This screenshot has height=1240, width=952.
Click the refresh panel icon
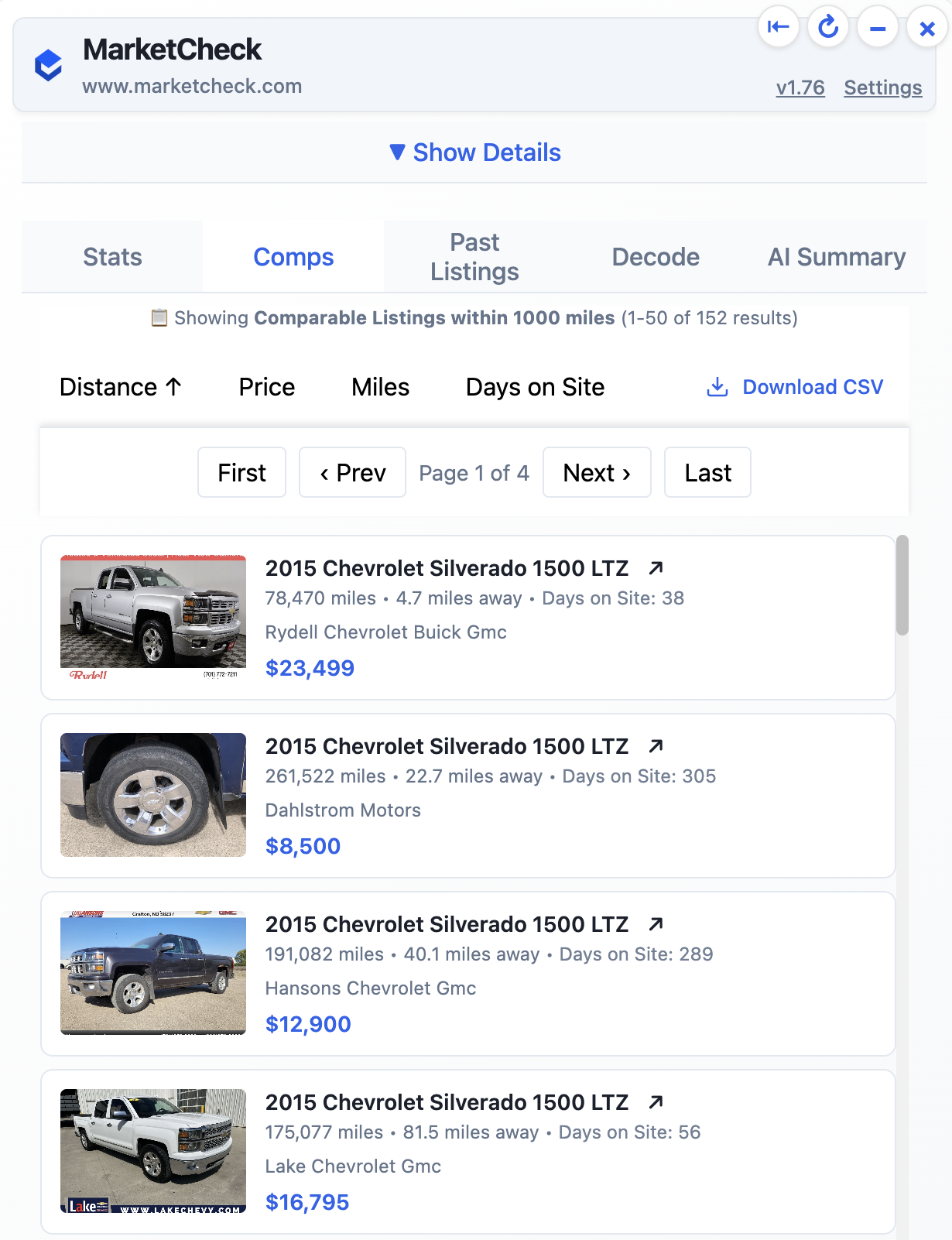pos(828,27)
